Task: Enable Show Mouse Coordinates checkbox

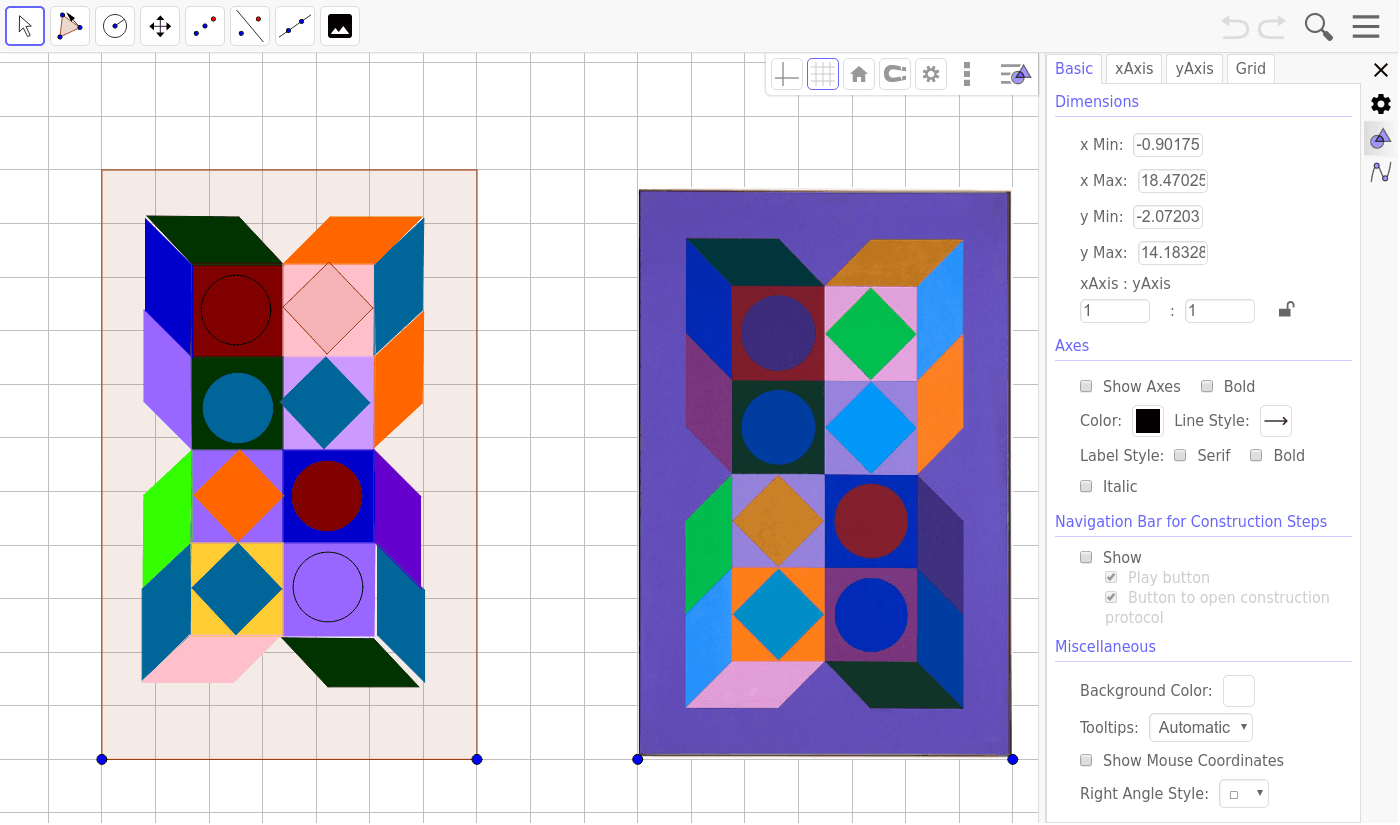Action: click(1086, 760)
